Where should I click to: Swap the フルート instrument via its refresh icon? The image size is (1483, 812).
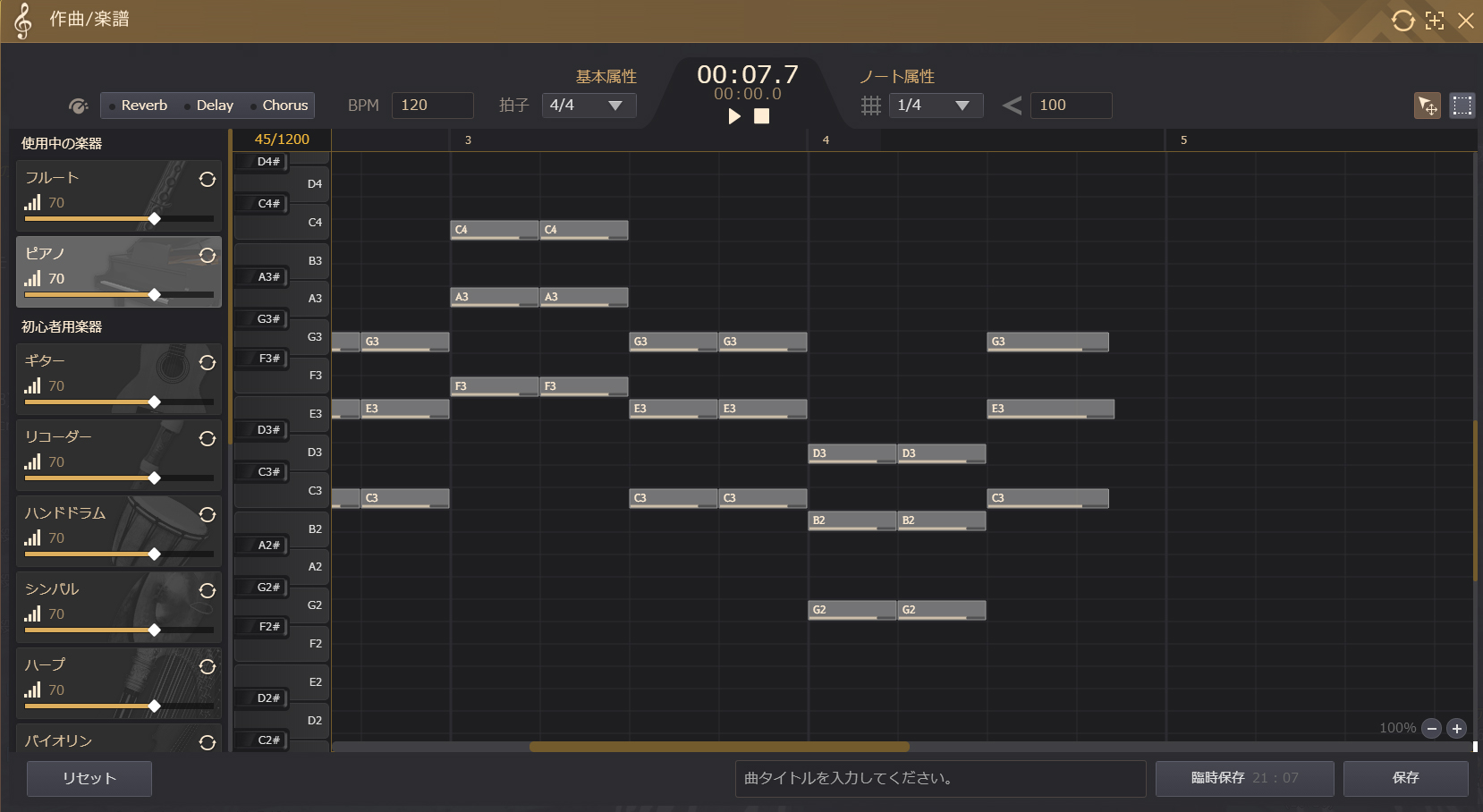(208, 180)
